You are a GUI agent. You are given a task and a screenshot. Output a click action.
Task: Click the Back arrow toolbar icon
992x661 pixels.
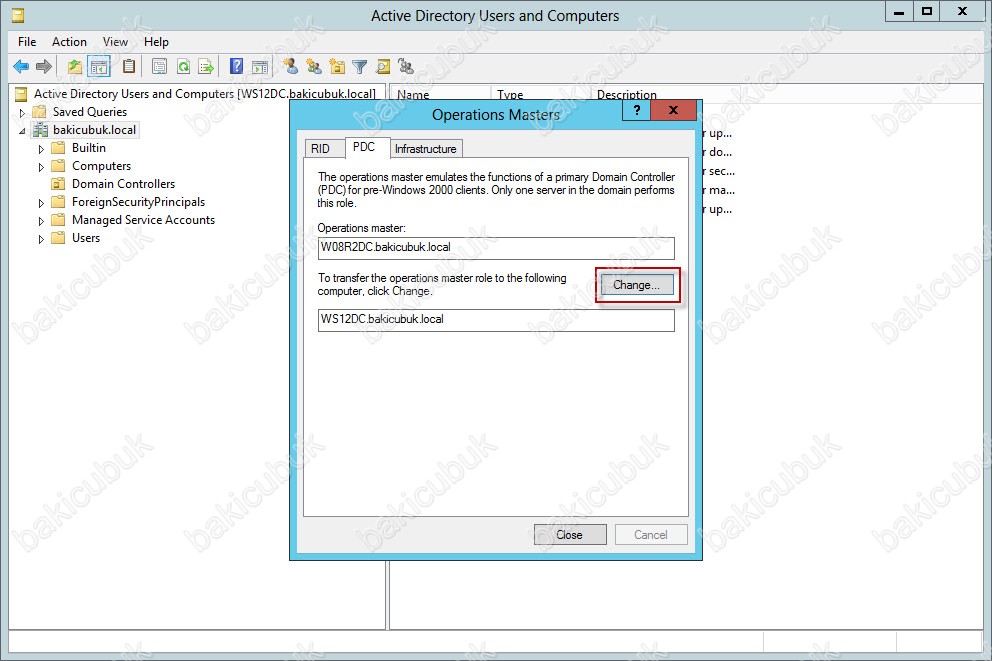[21, 66]
